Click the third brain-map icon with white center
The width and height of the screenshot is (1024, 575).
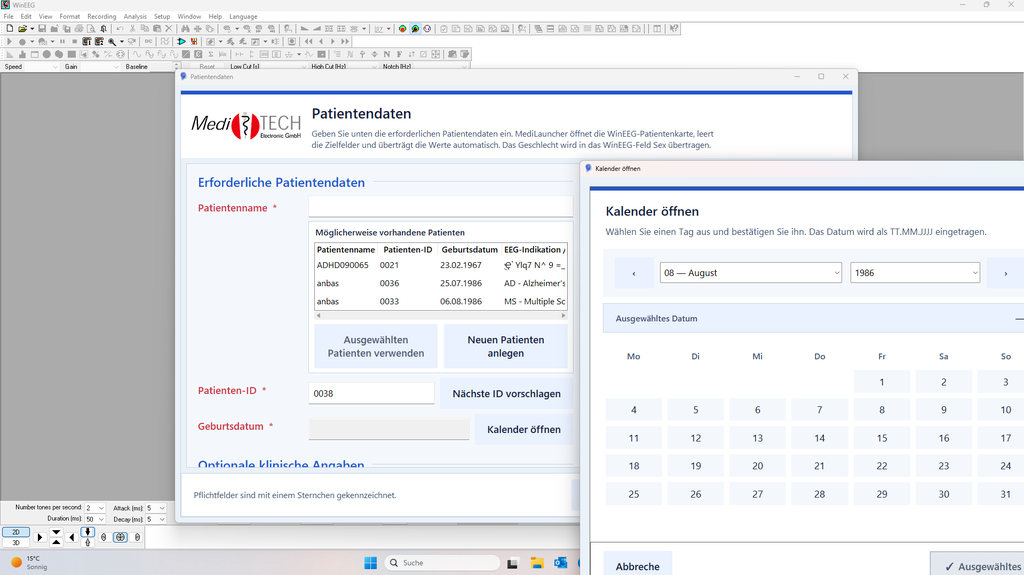tap(427, 28)
